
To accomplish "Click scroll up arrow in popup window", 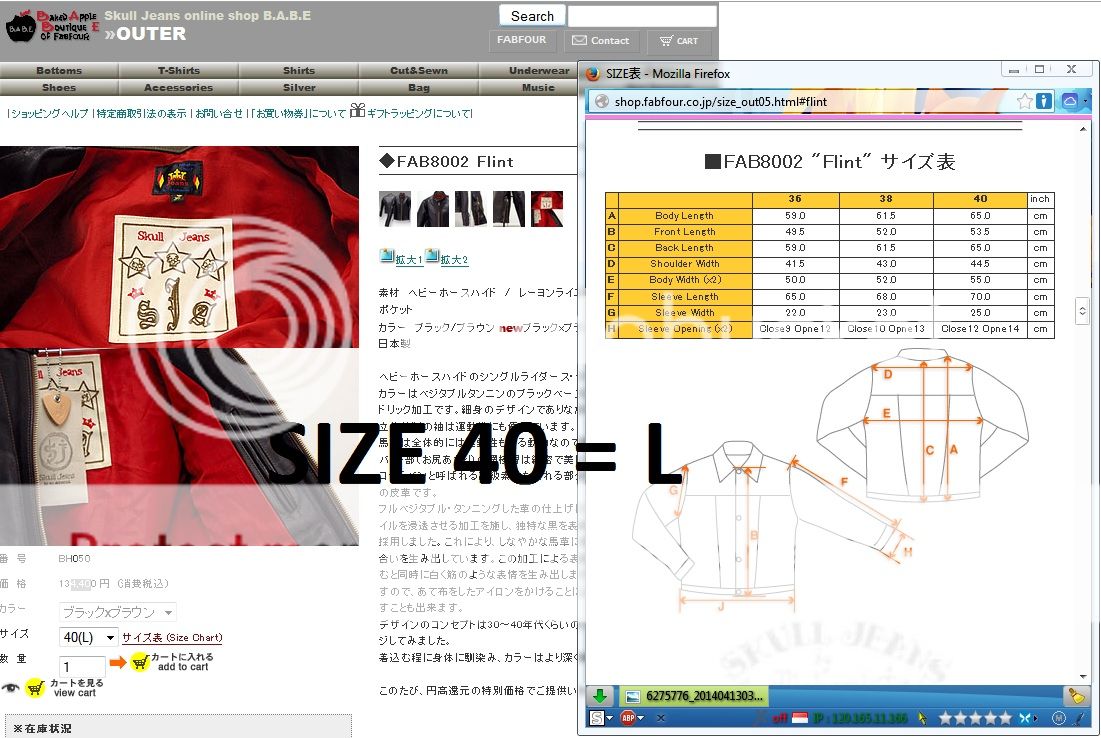I will pyautogui.click(x=1083, y=129).
